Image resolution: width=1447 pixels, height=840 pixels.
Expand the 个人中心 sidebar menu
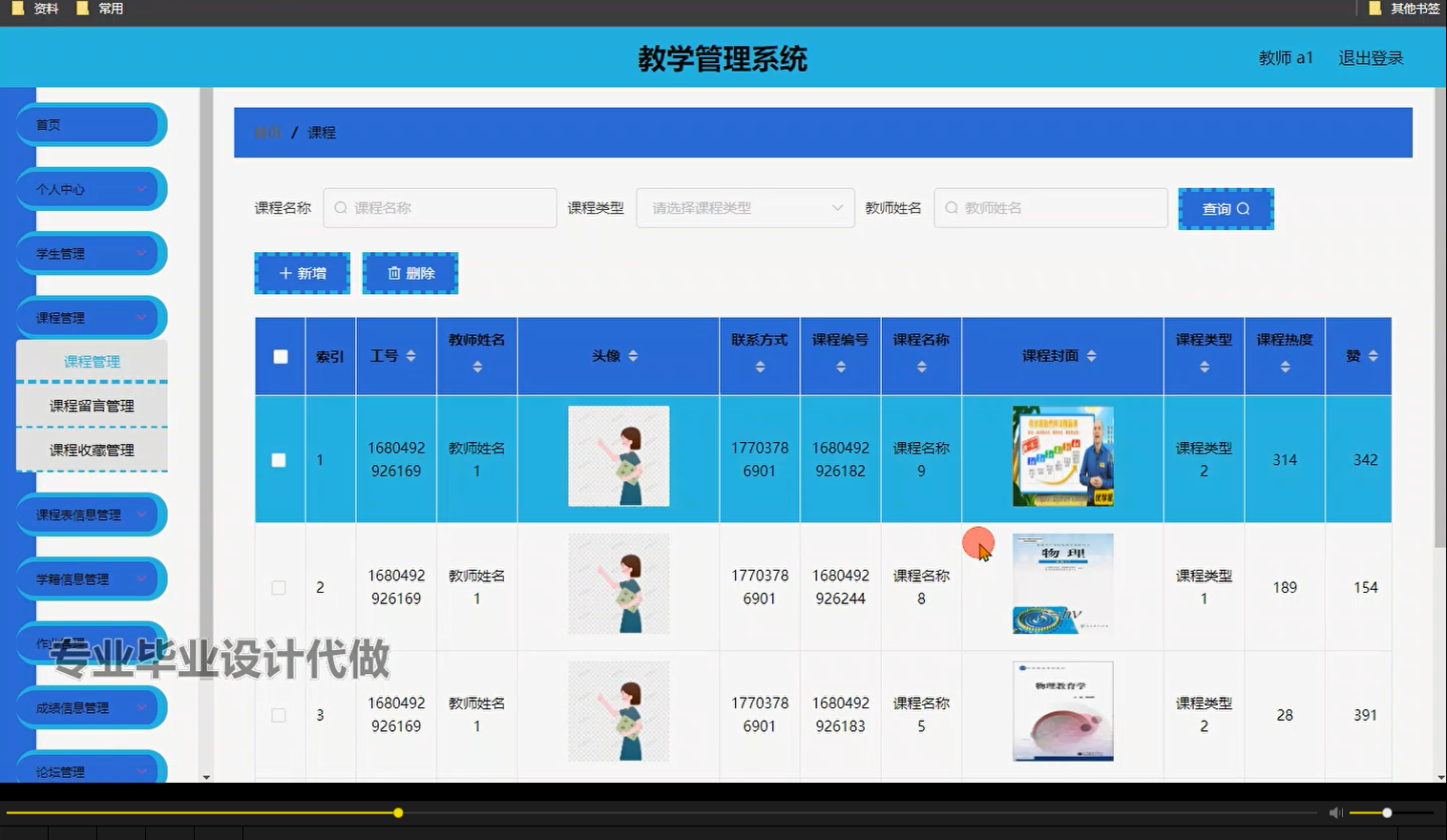(91, 189)
